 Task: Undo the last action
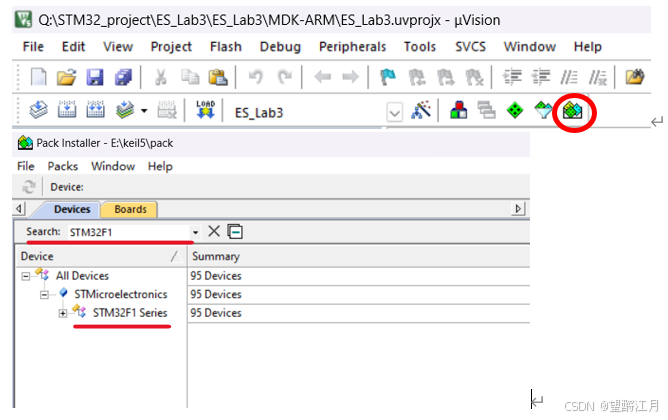click(256, 77)
